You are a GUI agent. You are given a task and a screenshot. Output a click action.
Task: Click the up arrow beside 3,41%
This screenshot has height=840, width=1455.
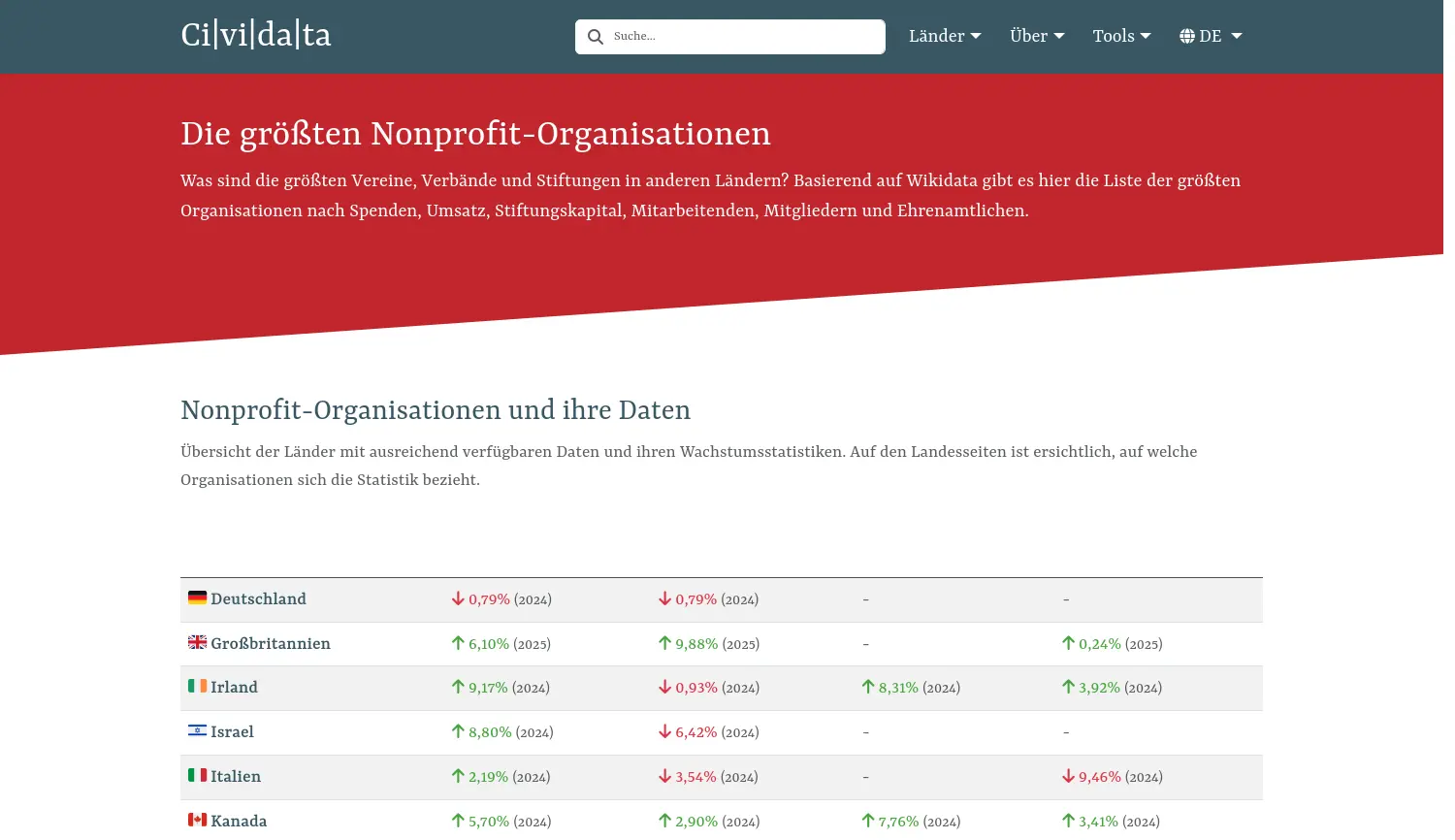pyautogui.click(x=1068, y=821)
